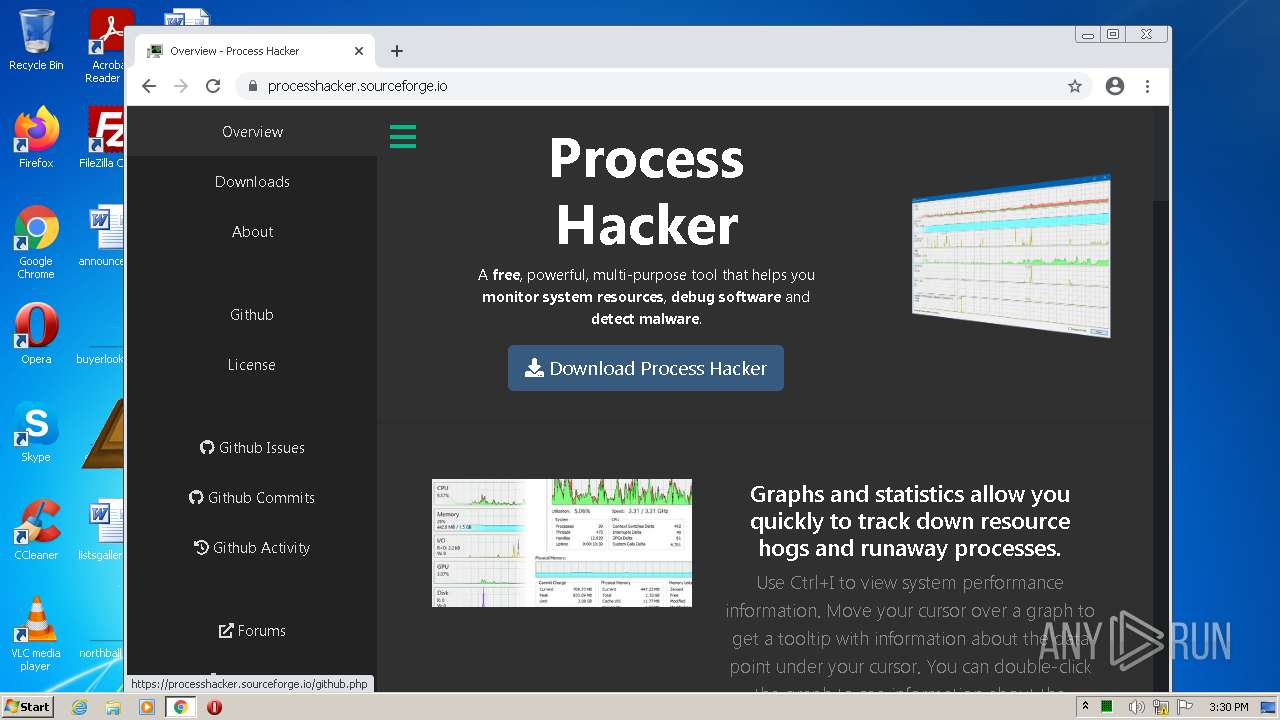
Task: Go back with the browser back arrow
Action: tap(149, 86)
